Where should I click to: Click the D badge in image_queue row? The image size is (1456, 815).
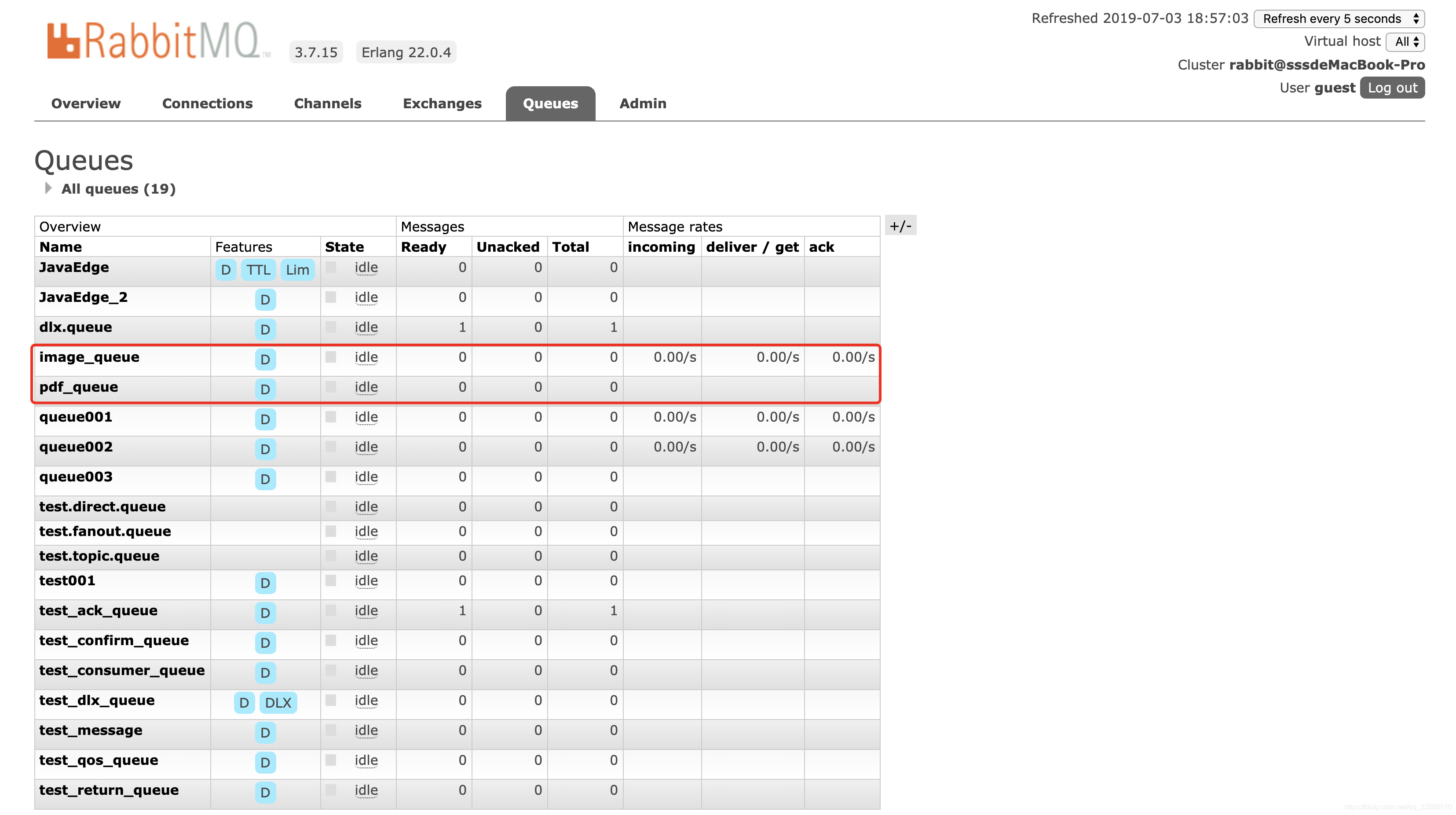265,359
